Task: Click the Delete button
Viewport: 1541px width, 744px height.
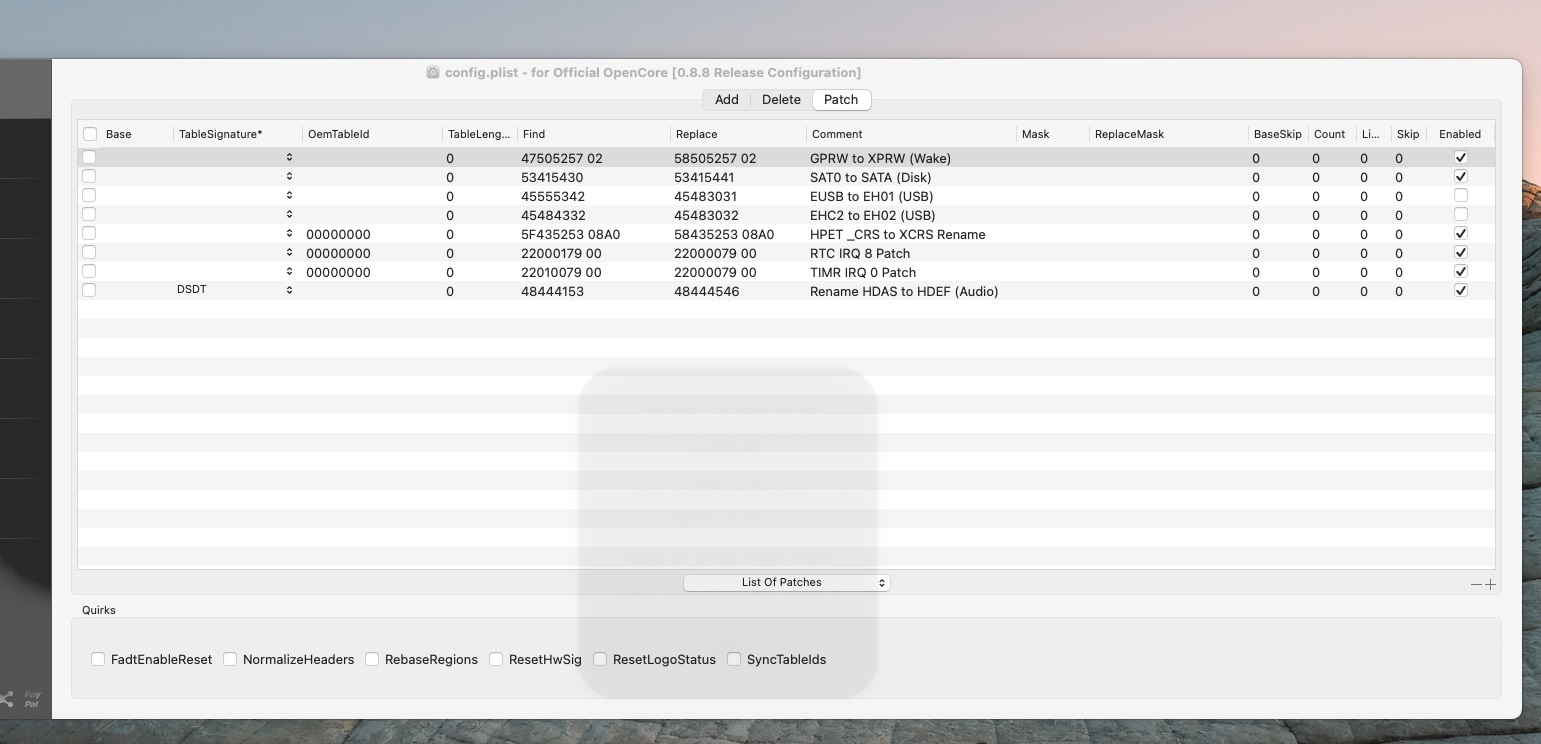Action: click(780, 99)
